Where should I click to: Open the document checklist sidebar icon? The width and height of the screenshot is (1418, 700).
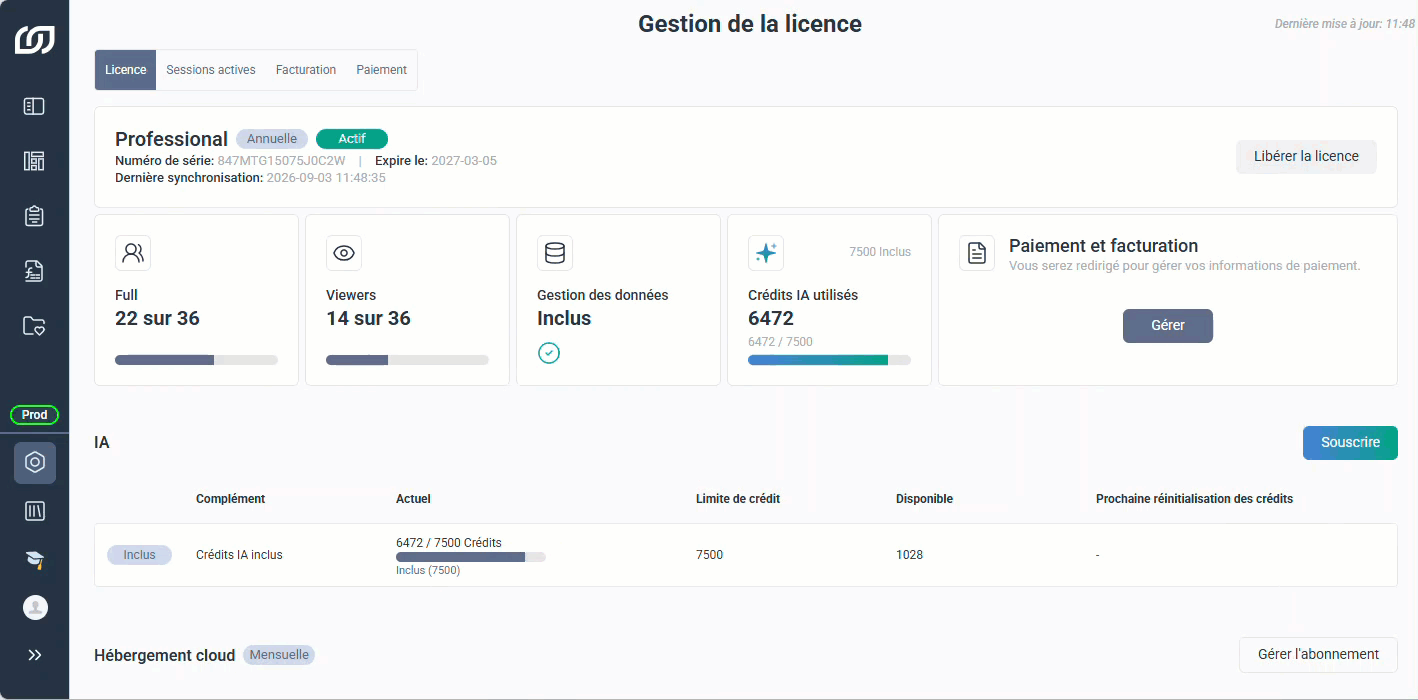pos(34,270)
